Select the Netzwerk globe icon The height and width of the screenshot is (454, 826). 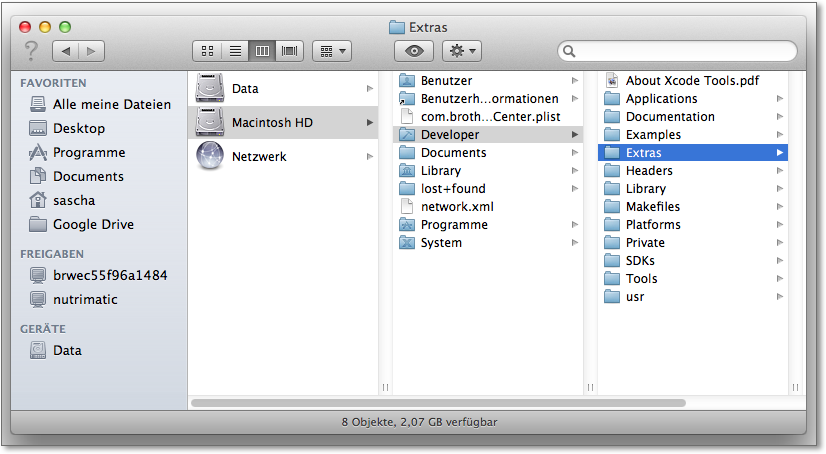(x=211, y=156)
